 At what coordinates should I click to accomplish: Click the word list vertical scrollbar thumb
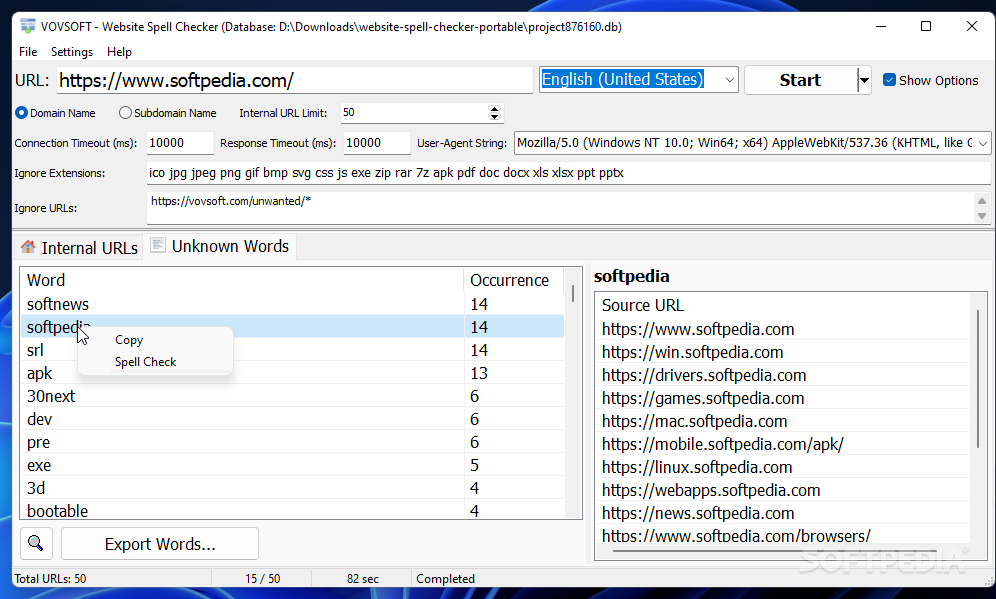(x=573, y=293)
